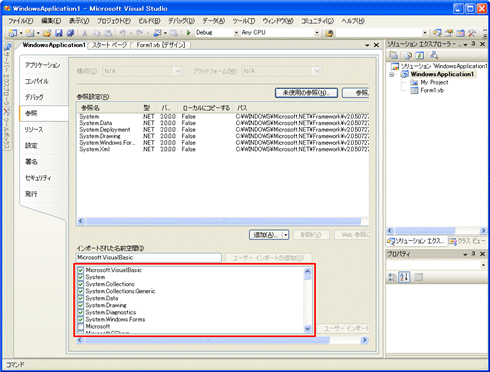Select Form1.vb in Solution Explorer
The image size is (490, 372).
pos(432,90)
